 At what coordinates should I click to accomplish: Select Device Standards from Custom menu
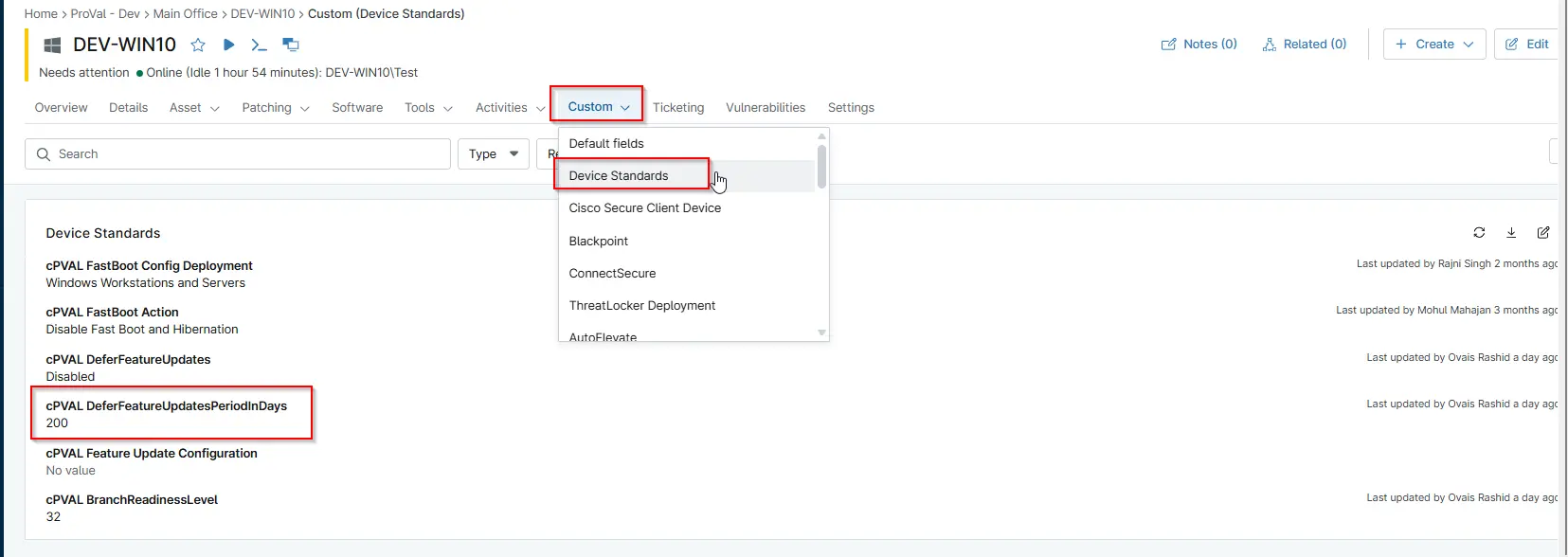point(619,175)
